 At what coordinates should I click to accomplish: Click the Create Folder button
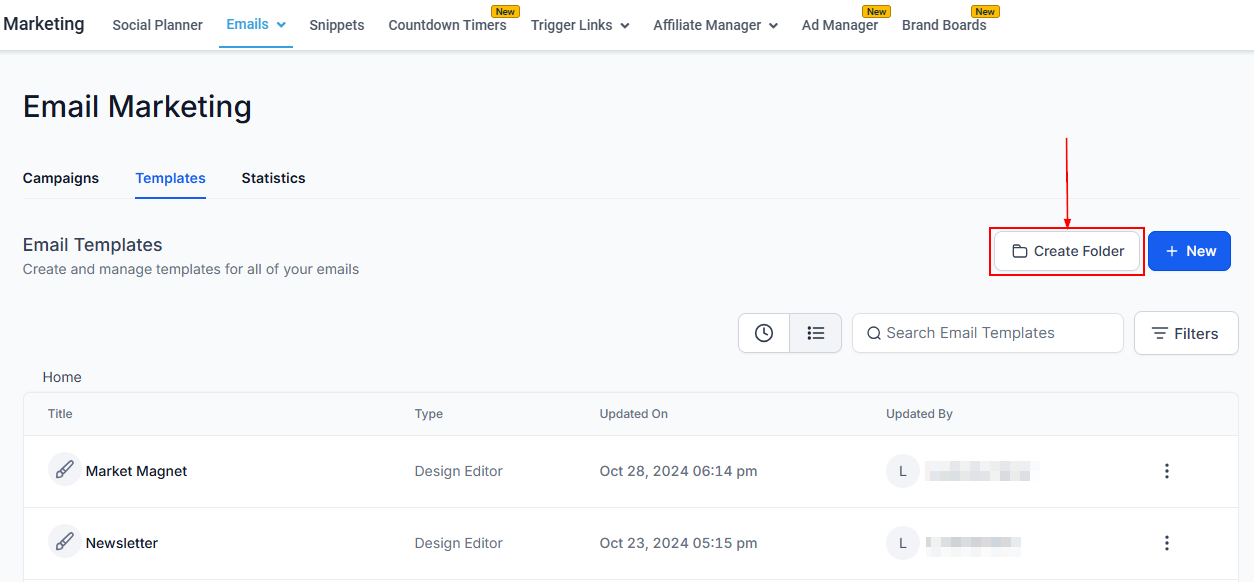pyautogui.click(x=1067, y=251)
